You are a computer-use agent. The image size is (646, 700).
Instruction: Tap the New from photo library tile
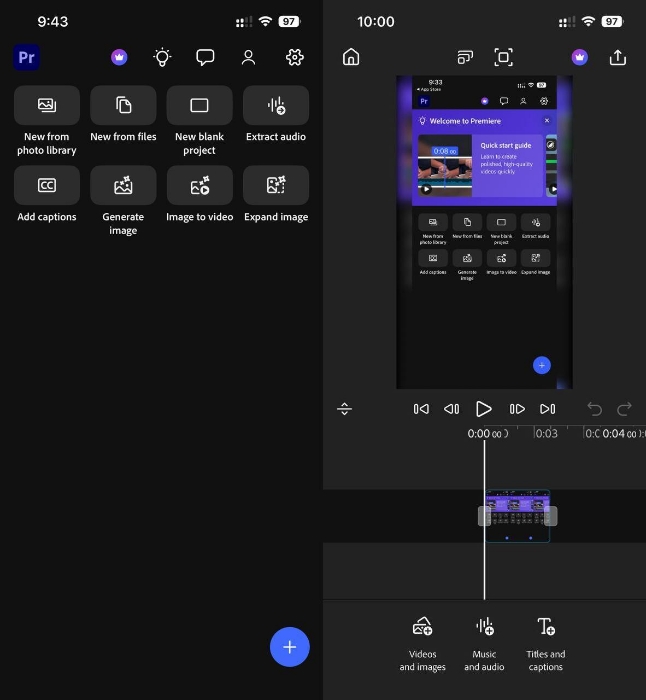click(x=46, y=106)
